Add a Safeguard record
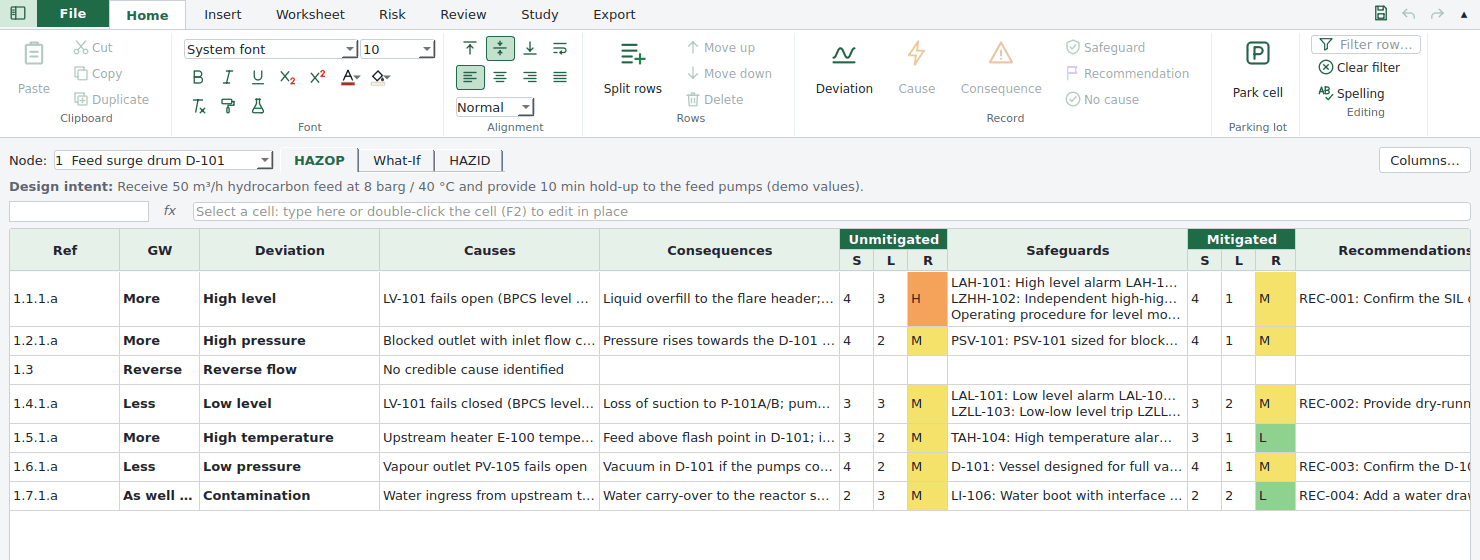 tap(1105, 48)
